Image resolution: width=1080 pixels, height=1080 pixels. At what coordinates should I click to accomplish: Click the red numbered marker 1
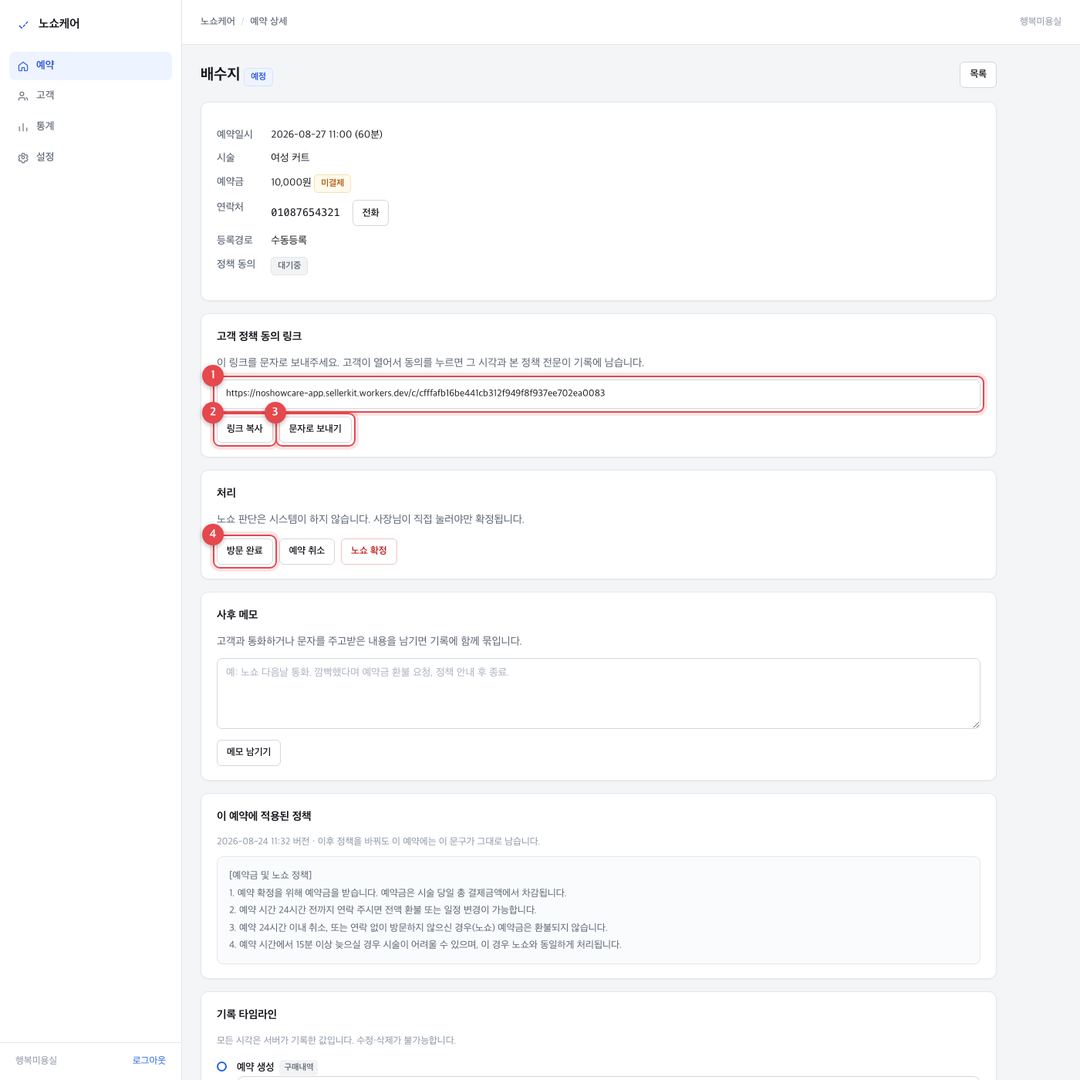point(213,375)
